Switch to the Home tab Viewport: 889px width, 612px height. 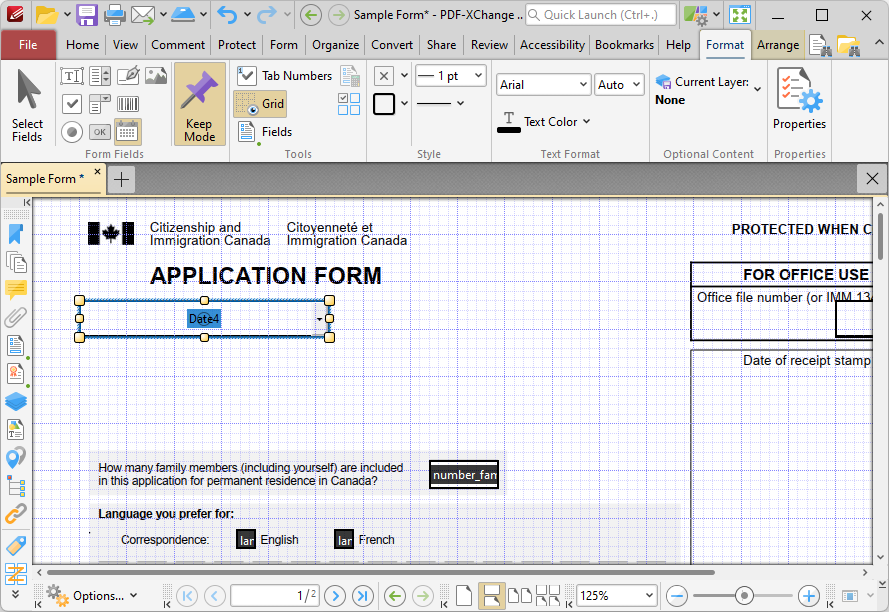[82, 45]
